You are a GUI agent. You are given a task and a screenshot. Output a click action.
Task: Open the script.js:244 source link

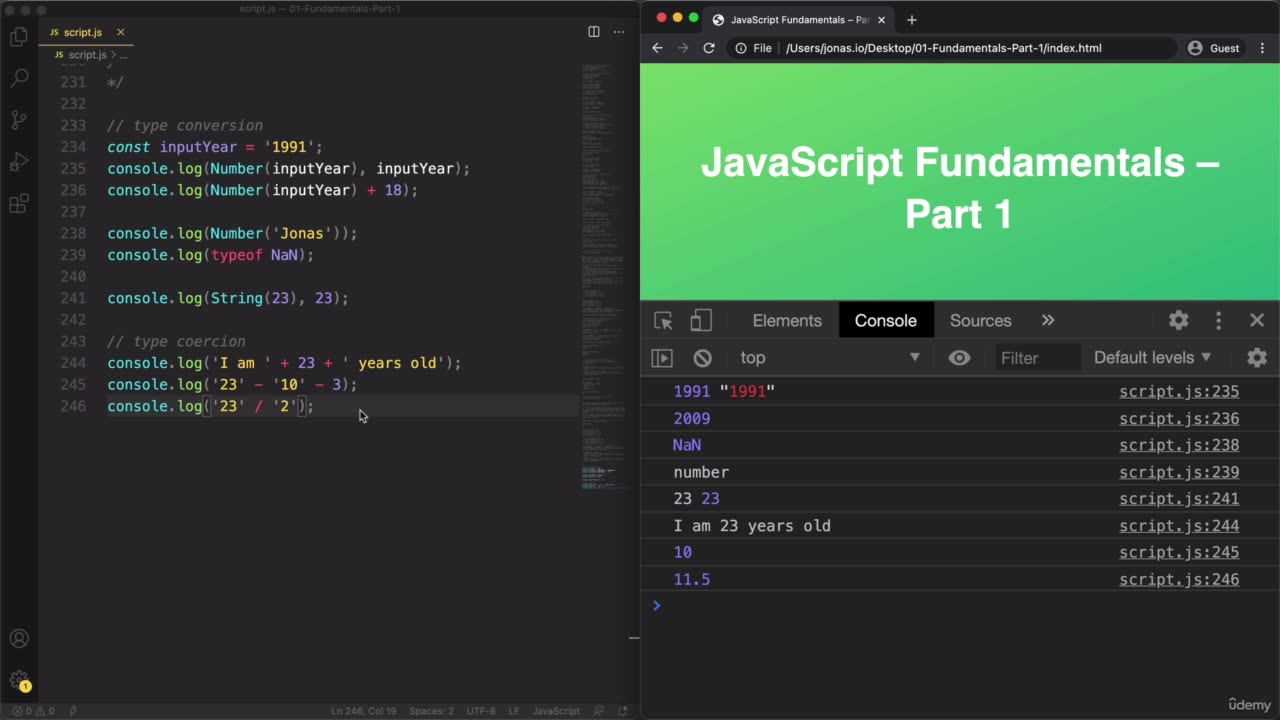click(x=1179, y=526)
